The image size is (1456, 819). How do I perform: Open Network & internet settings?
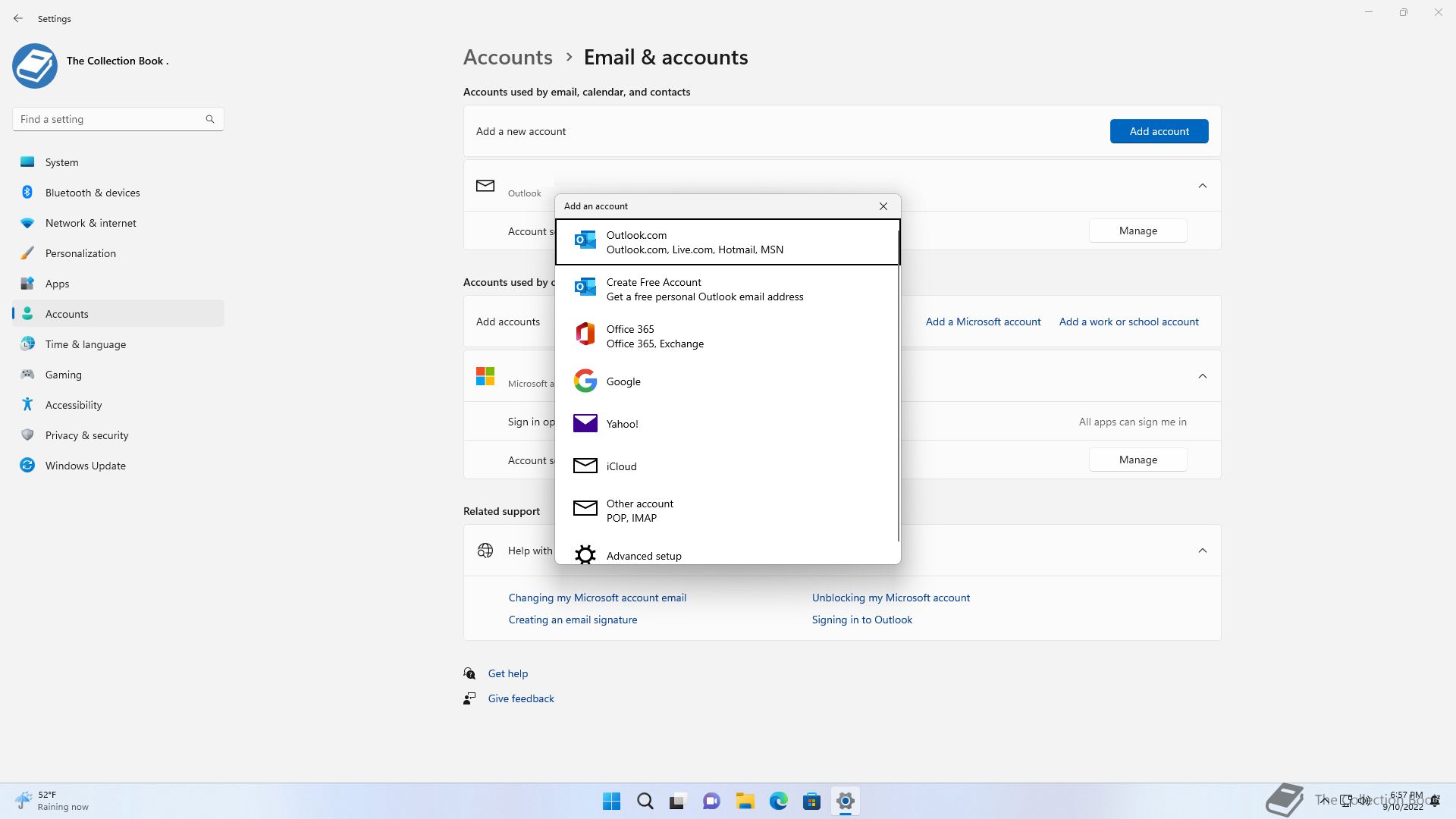118,223
